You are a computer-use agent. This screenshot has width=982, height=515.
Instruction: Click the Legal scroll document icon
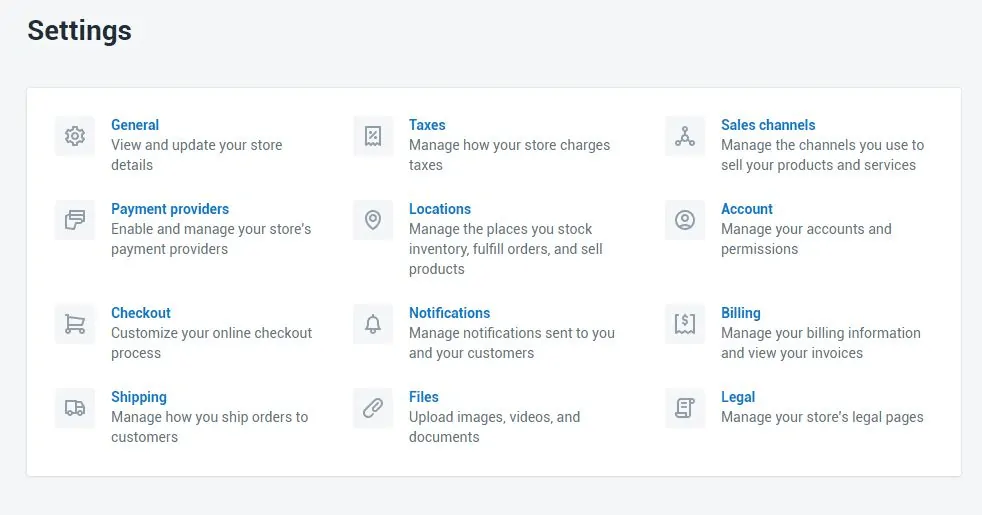685,408
